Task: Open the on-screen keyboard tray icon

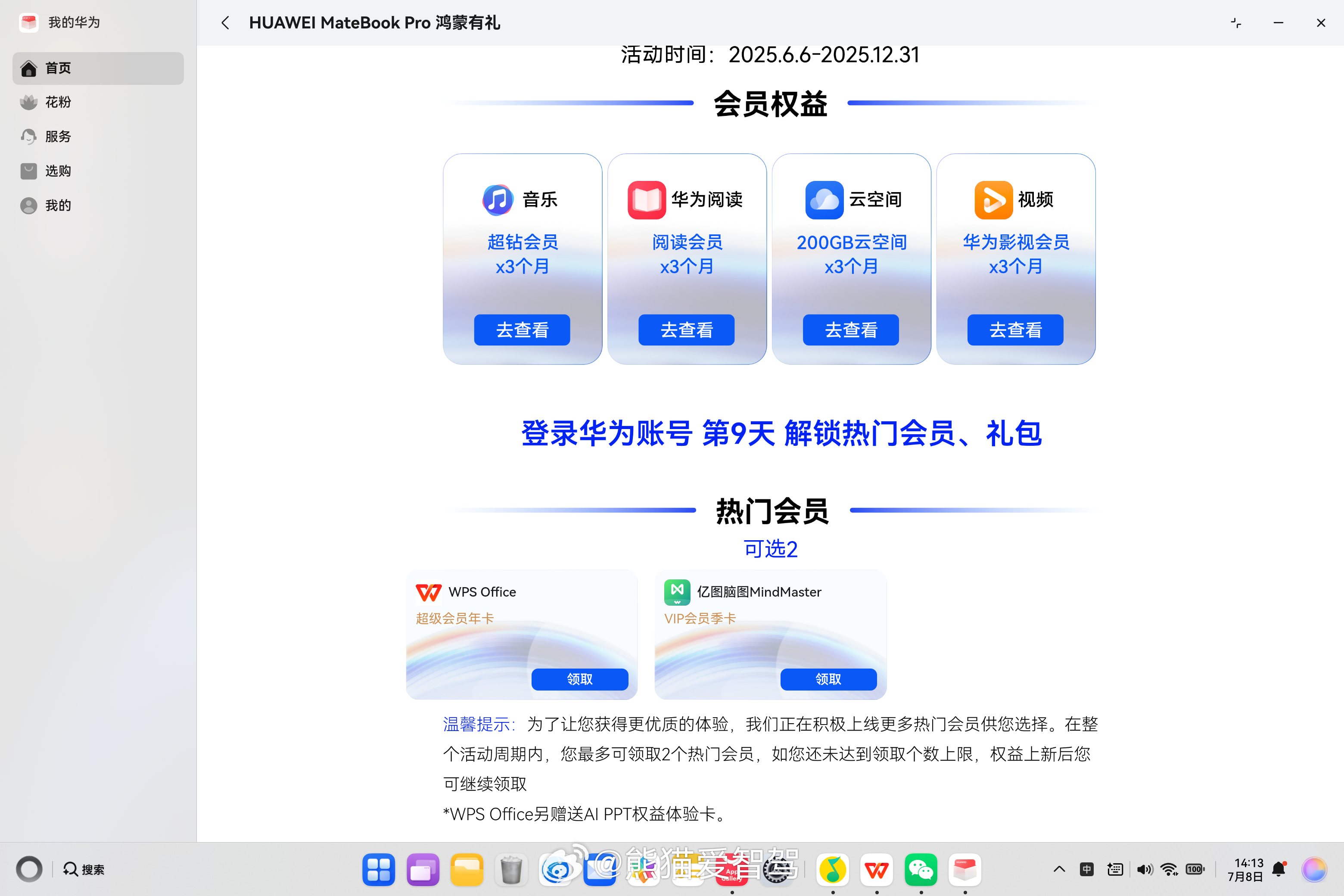Action: coord(1115,870)
